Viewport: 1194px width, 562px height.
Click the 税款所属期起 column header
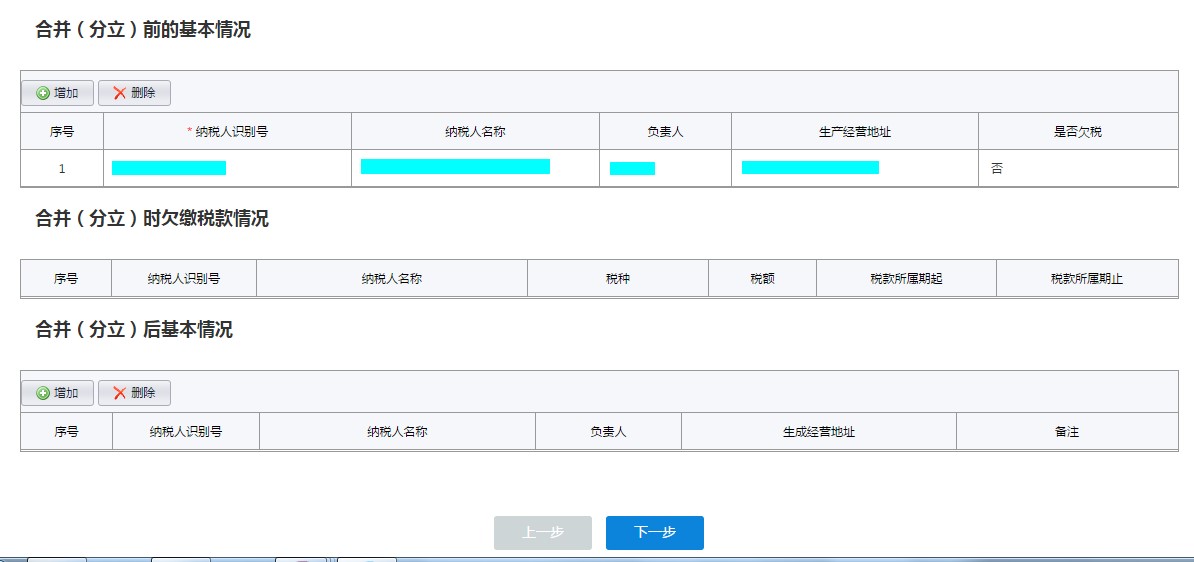(x=906, y=279)
